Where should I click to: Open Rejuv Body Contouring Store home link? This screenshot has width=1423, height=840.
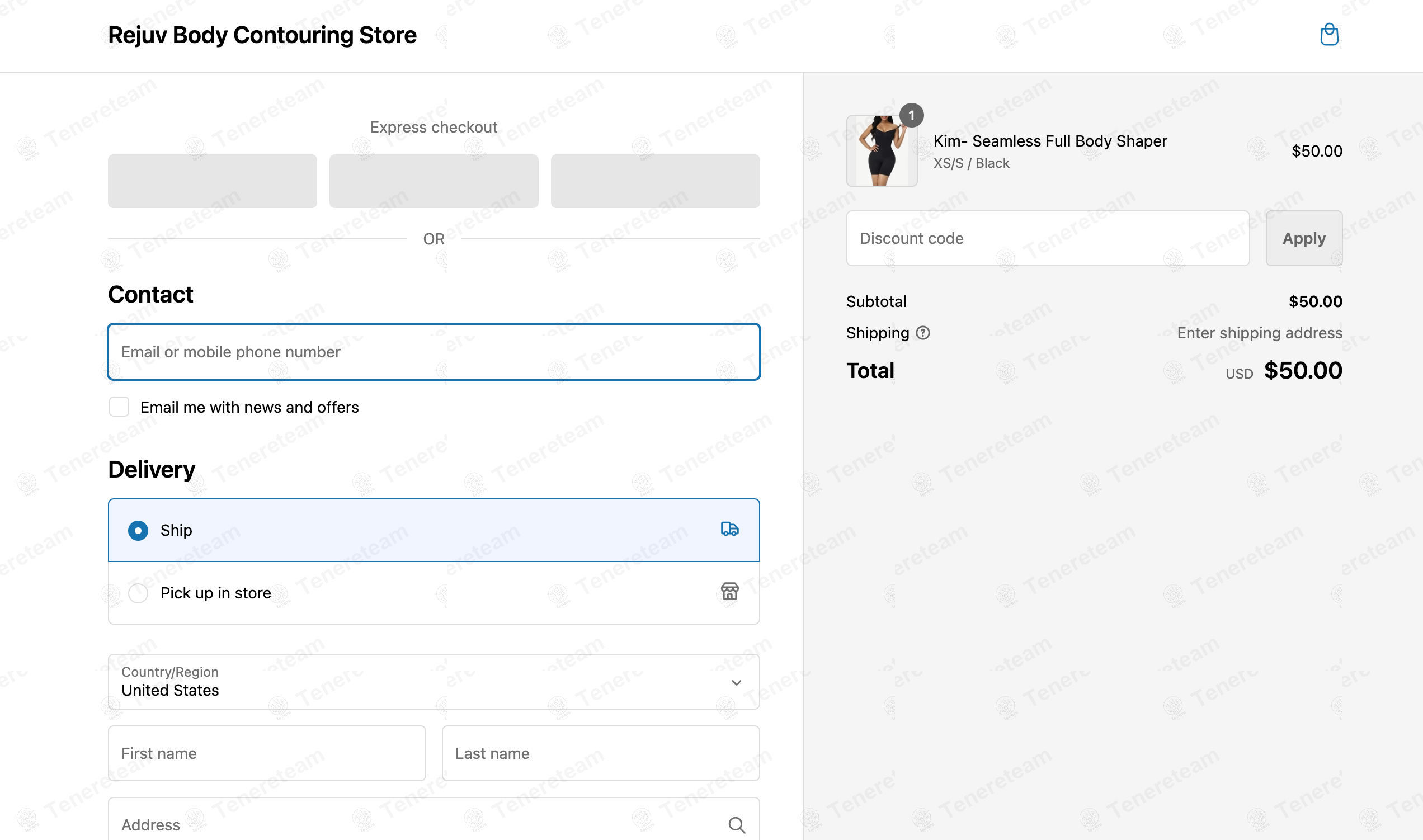tap(262, 35)
